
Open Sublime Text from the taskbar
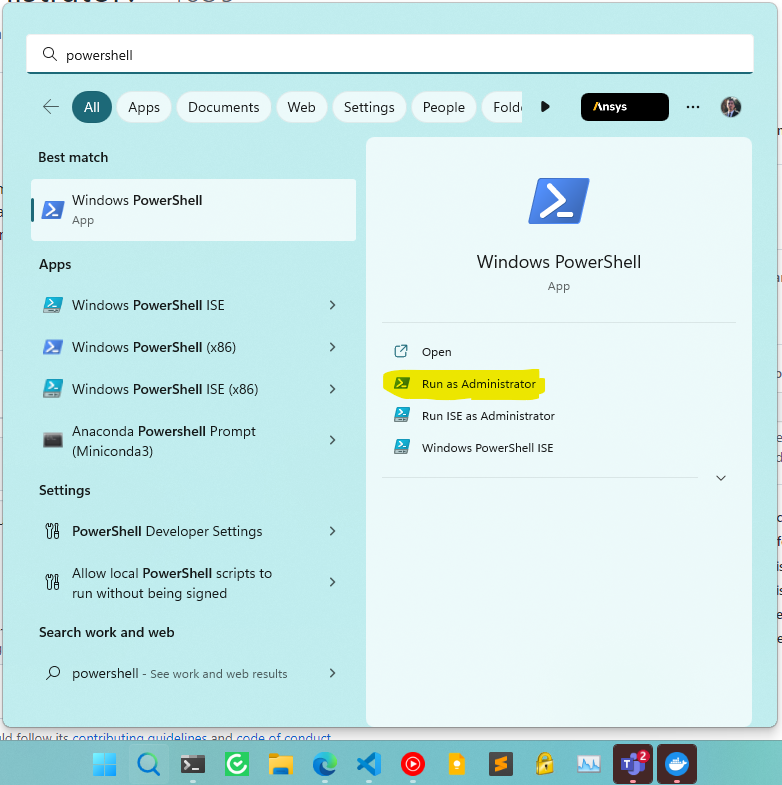501,764
